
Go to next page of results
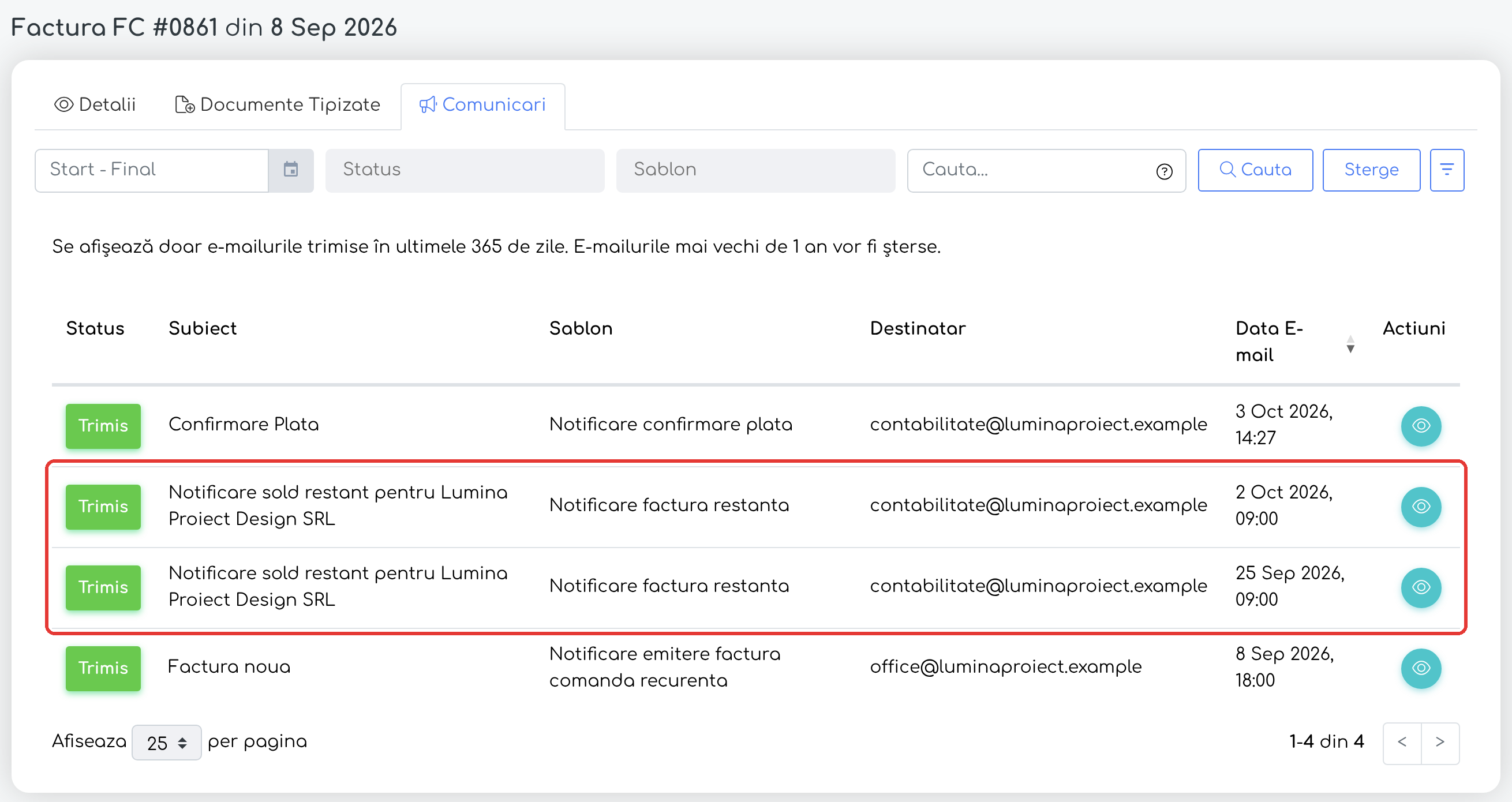(x=1440, y=743)
